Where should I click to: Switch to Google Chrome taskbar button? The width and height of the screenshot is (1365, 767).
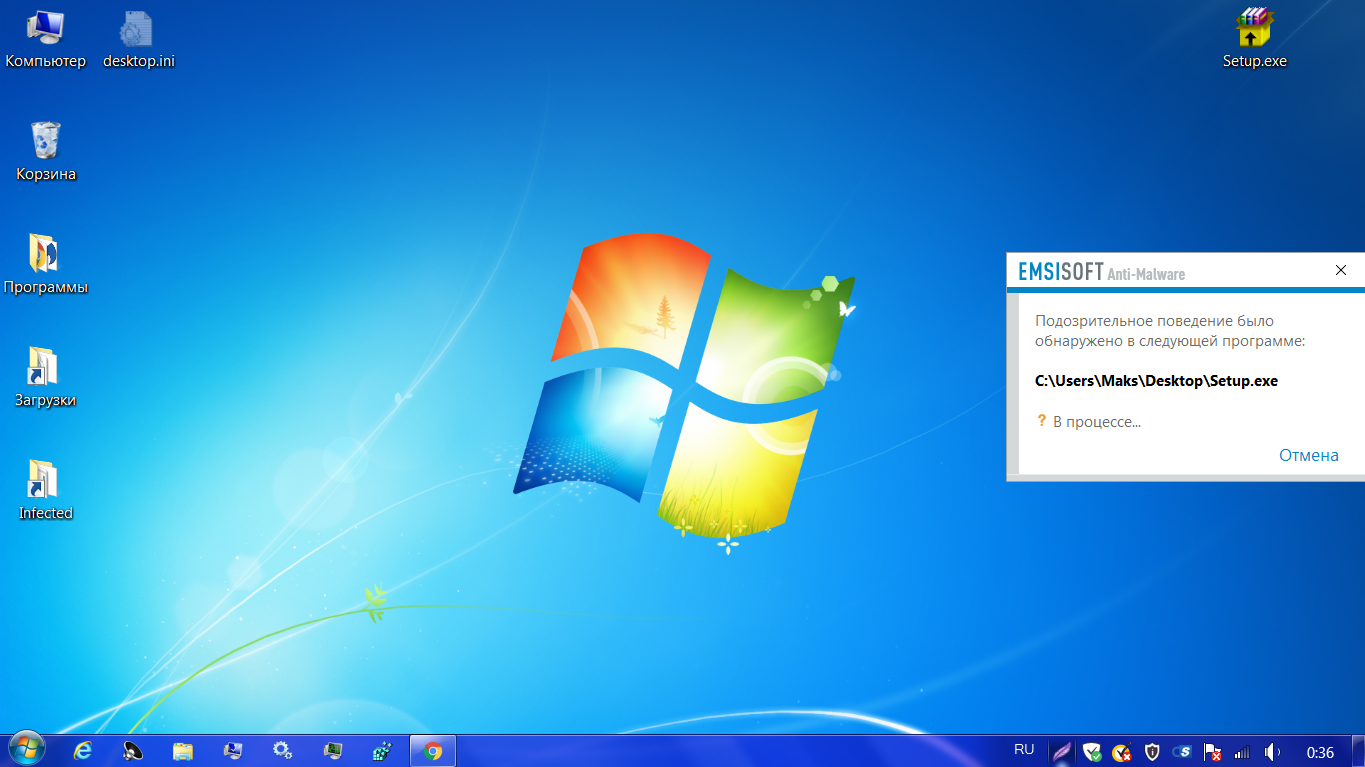(433, 751)
